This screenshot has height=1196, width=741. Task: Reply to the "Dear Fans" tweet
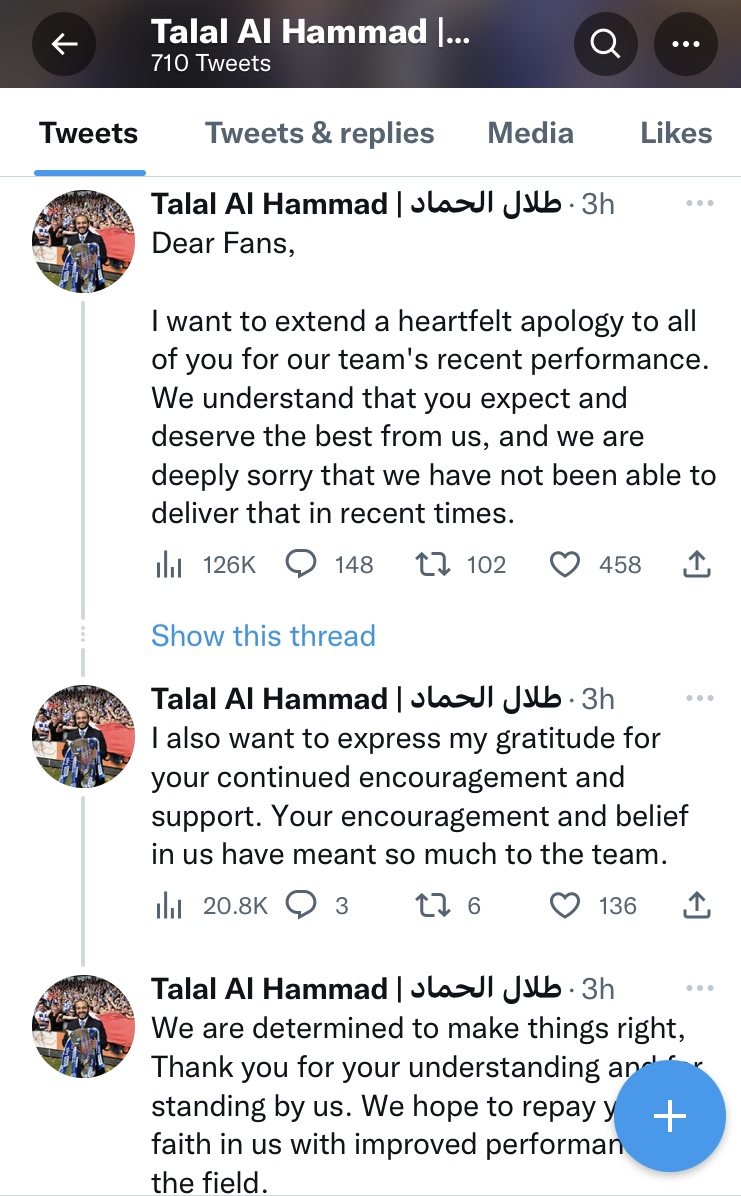click(x=301, y=565)
